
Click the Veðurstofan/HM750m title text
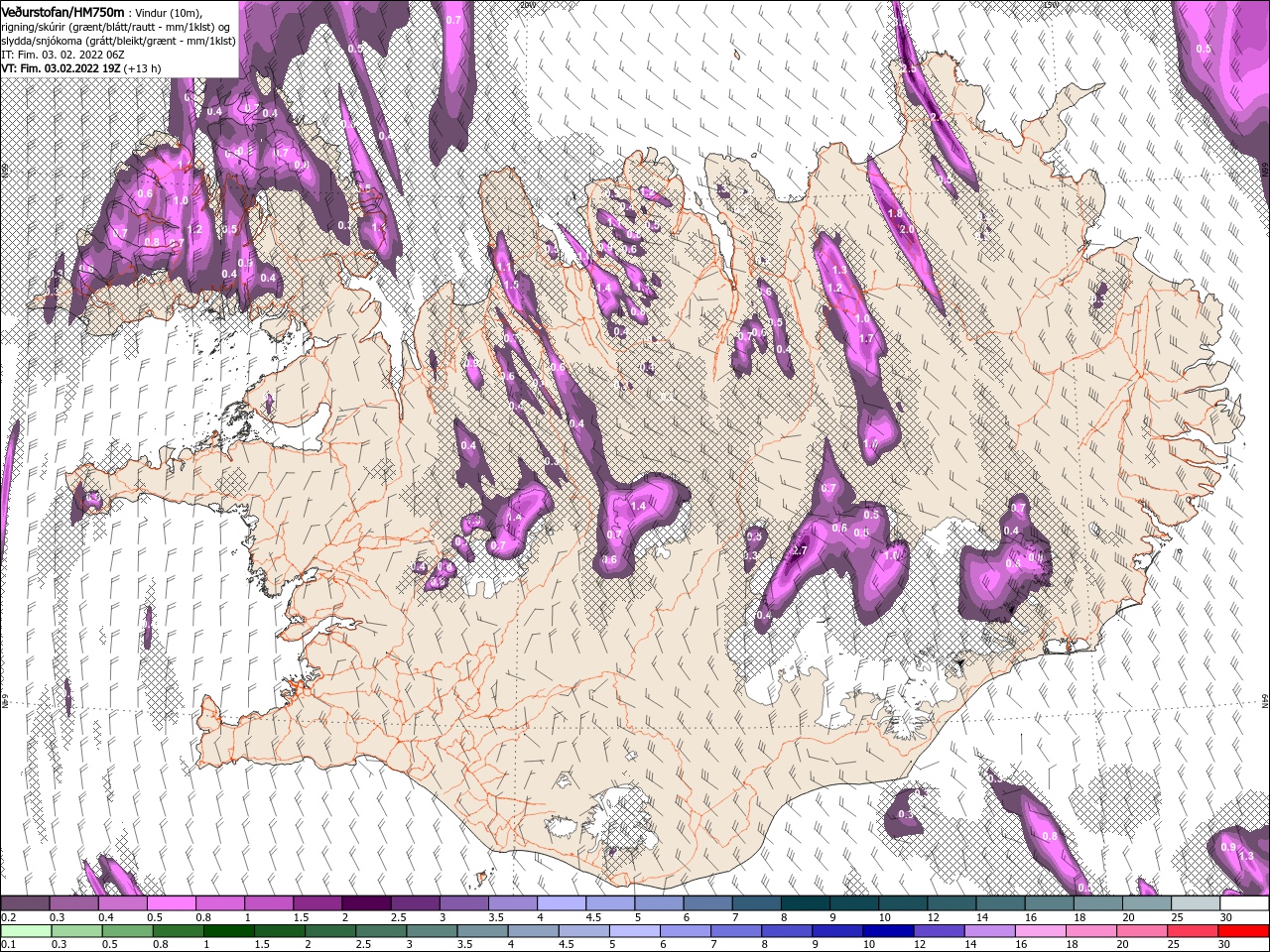click(63, 11)
